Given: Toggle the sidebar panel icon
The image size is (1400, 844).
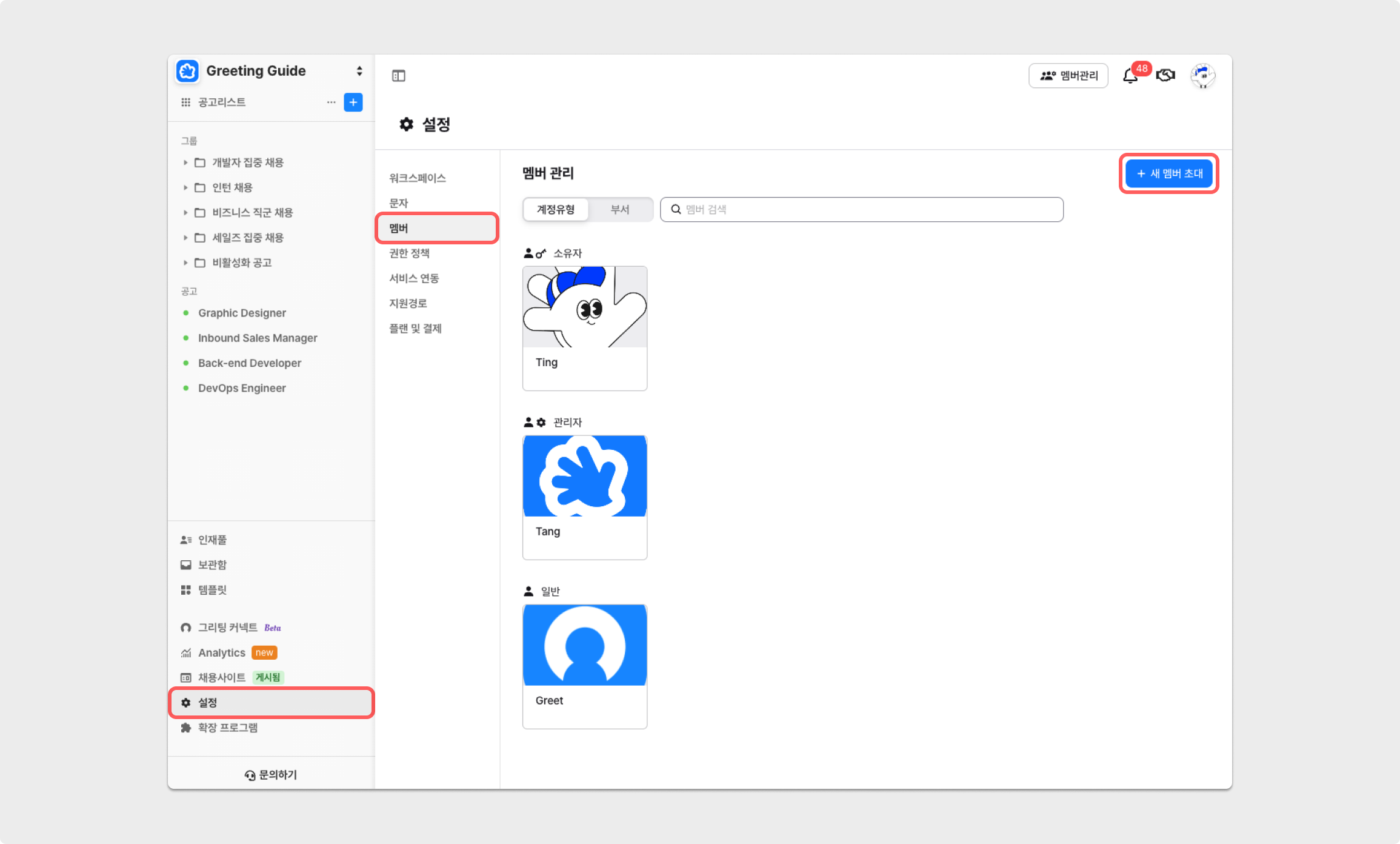Looking at the screenshot, I should click(398, 75).
